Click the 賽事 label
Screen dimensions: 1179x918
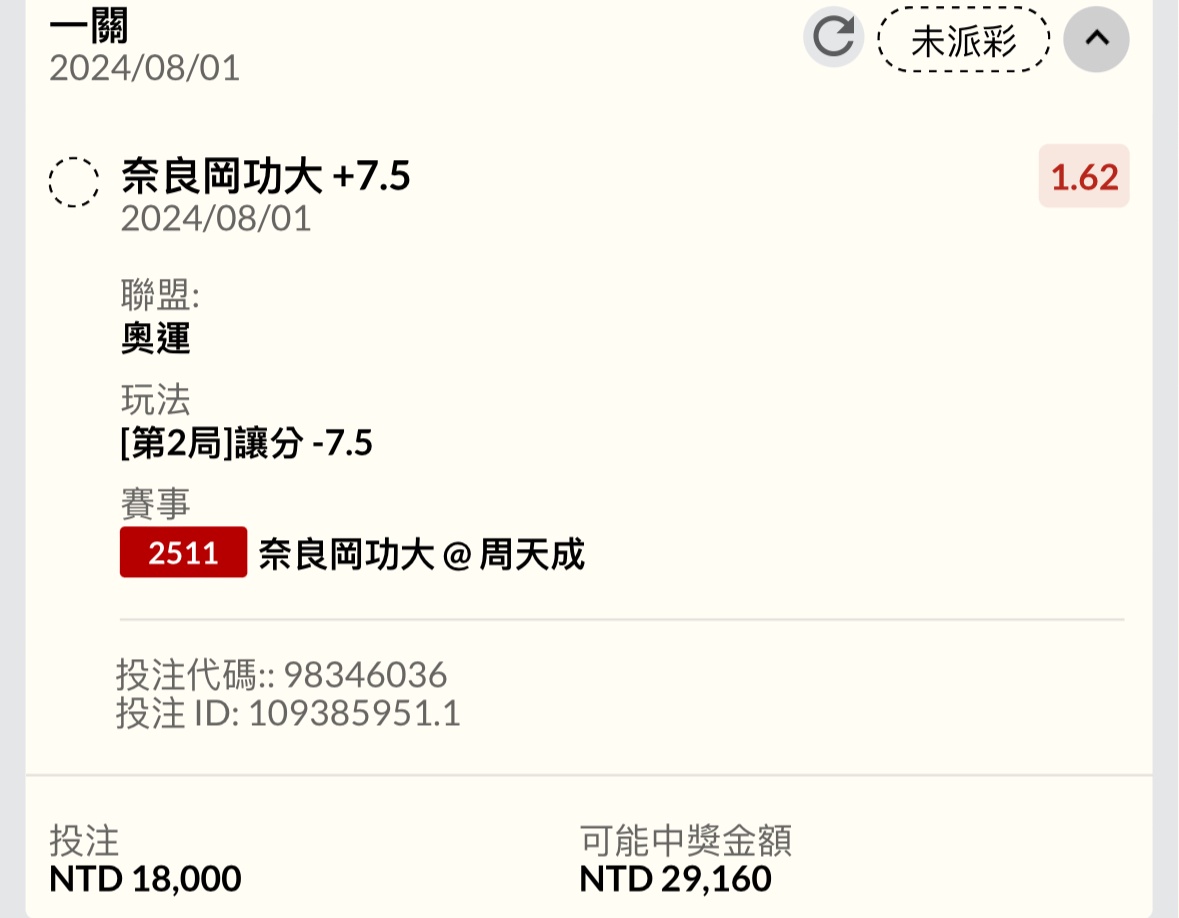tap(155, 504)
